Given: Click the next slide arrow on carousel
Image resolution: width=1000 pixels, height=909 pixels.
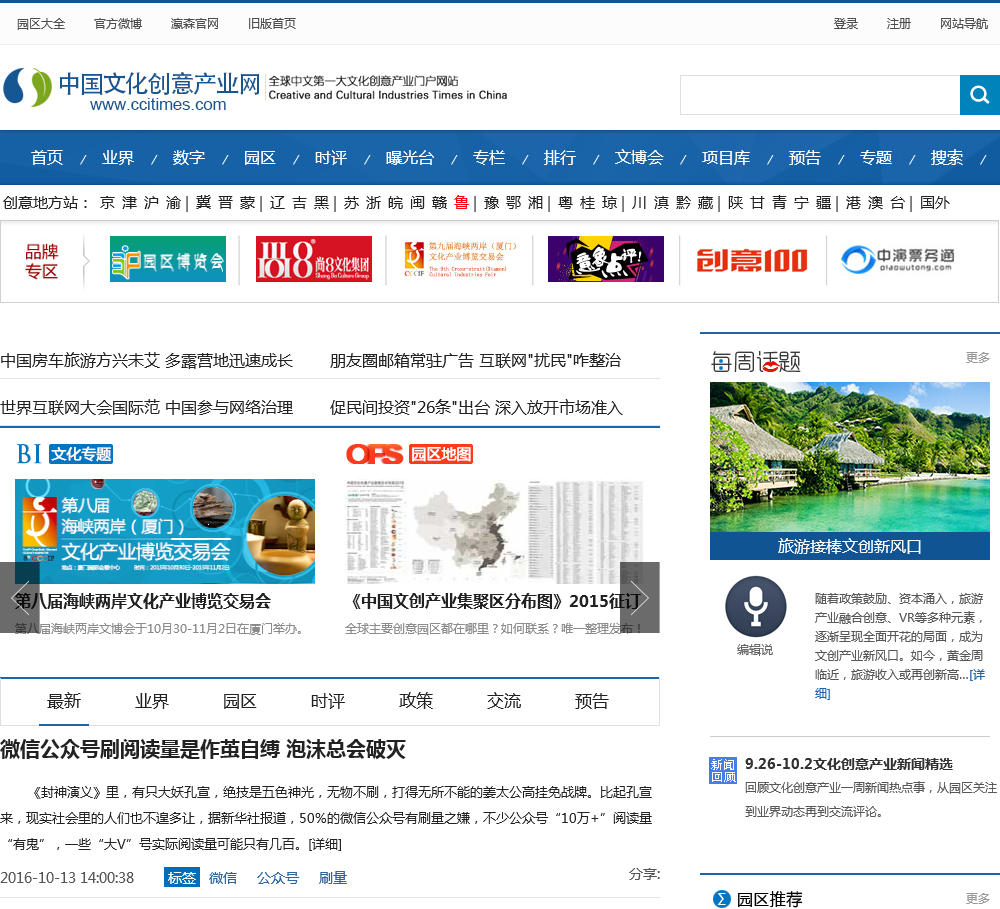Looking at the screenshot, I should point(640,598).
